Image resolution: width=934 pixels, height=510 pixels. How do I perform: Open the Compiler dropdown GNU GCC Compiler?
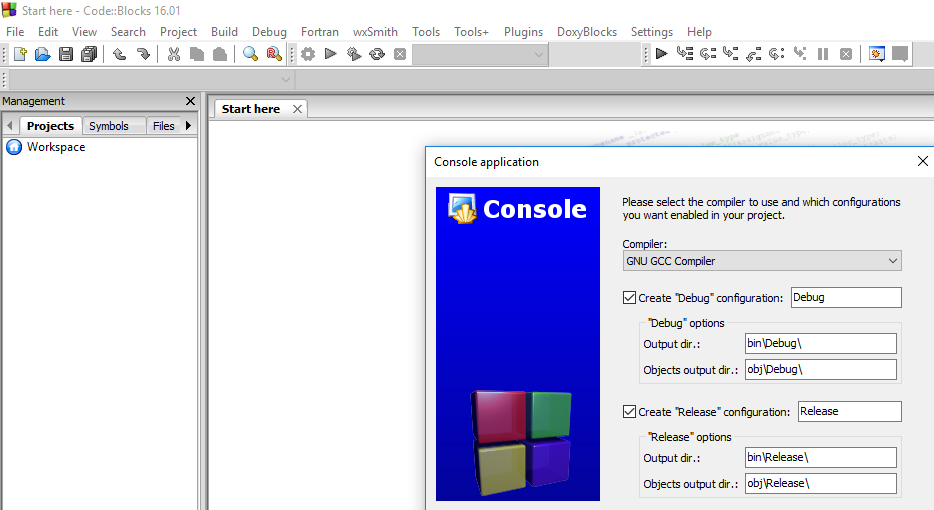[x=762, y=260]
